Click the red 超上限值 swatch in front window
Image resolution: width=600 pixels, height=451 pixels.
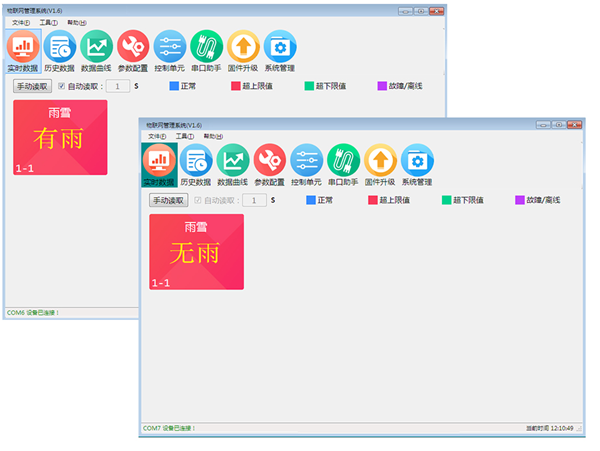[x=373, y=200]
